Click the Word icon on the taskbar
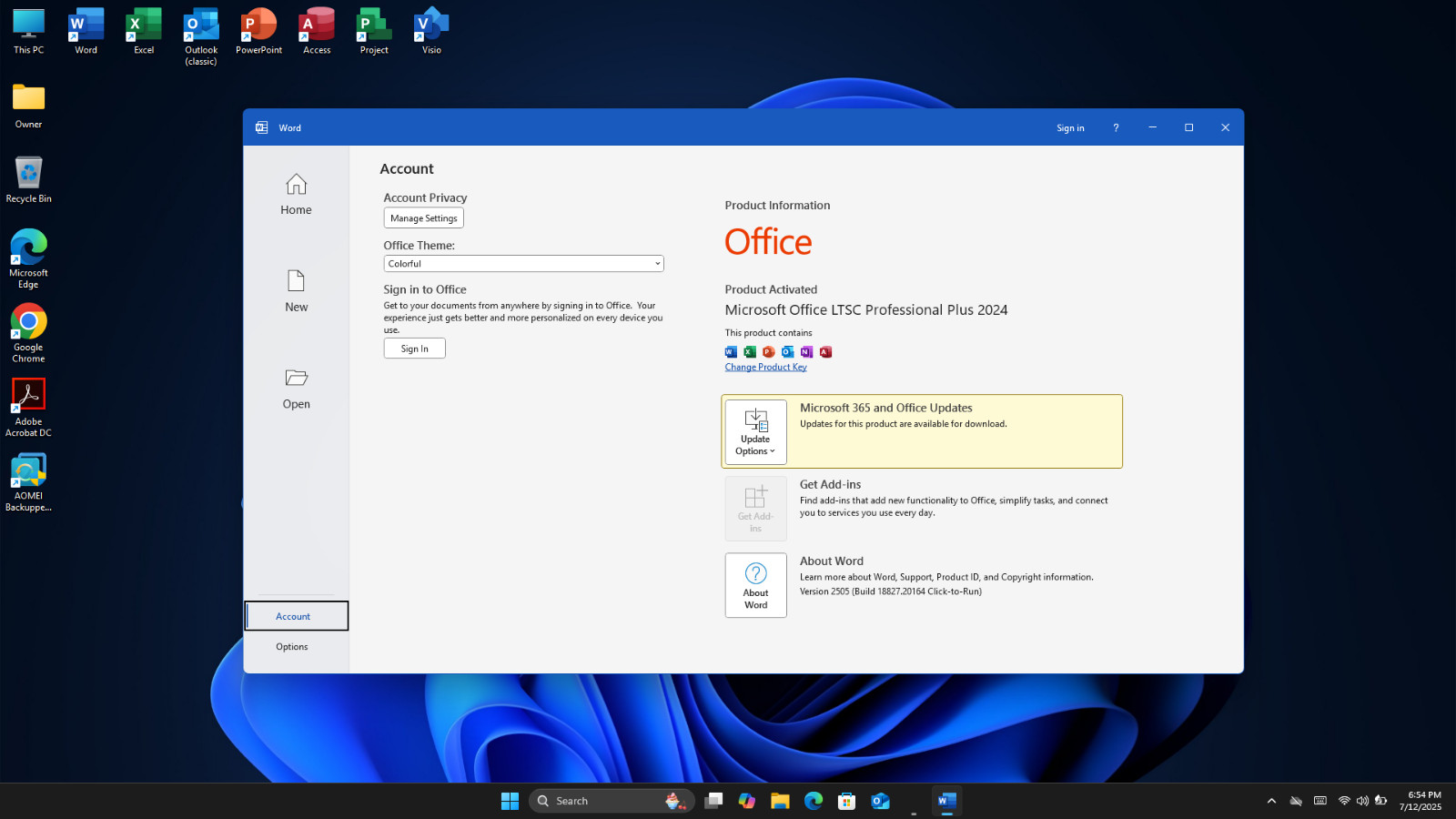Image resolution: width=1456 pixels, height=819 pixels. (947, 801)
